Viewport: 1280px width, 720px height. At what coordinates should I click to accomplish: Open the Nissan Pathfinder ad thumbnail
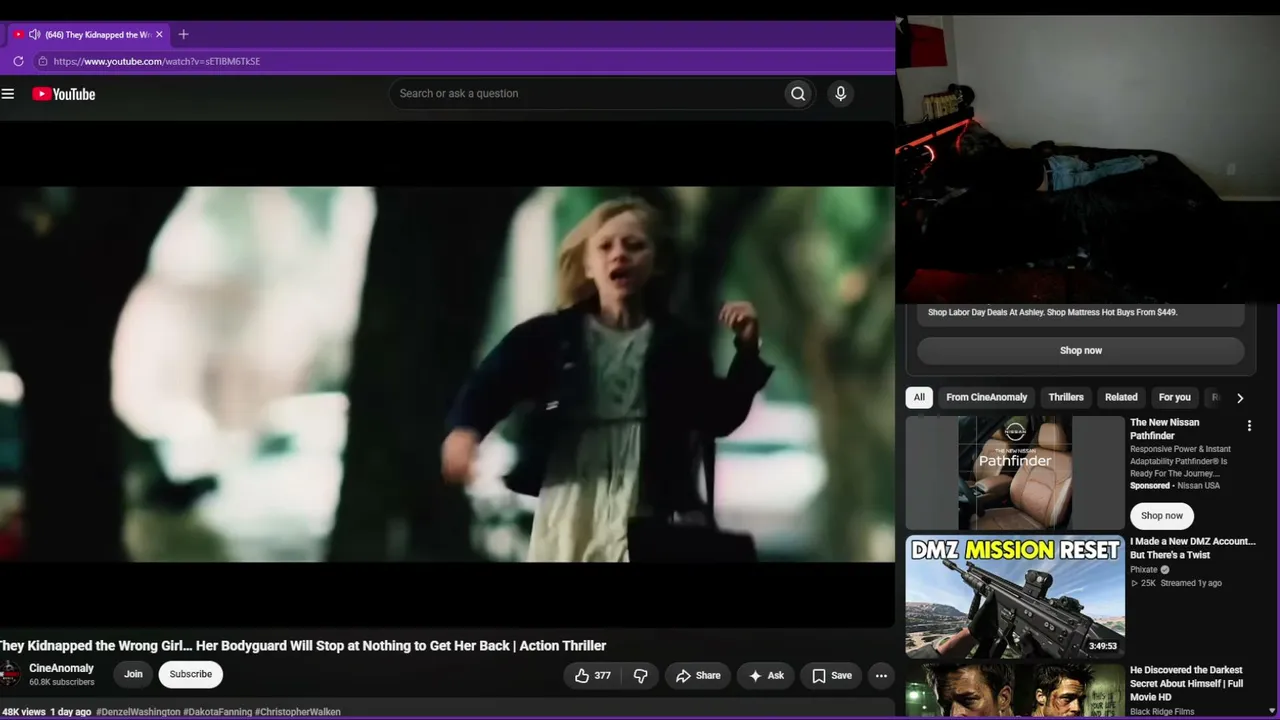pos(1015,473)
